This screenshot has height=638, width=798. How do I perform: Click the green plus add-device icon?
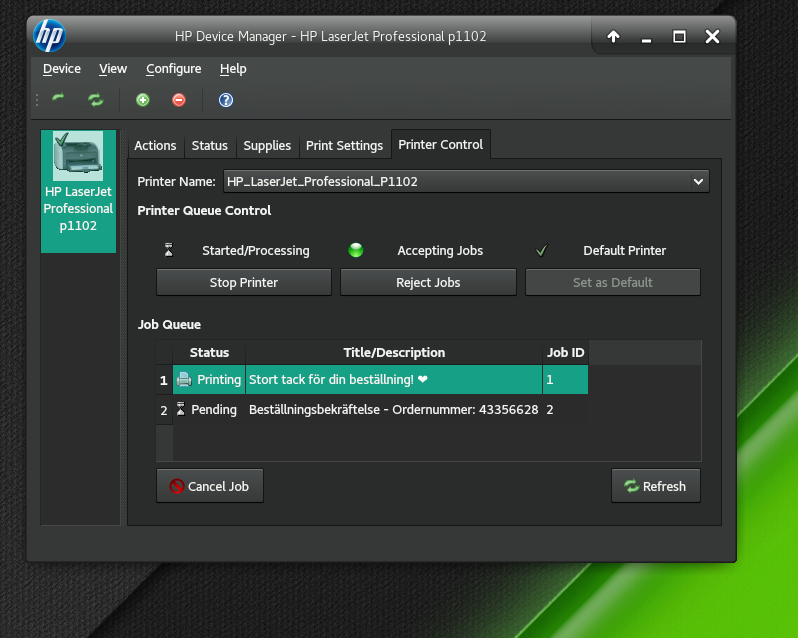pos(143,99)
